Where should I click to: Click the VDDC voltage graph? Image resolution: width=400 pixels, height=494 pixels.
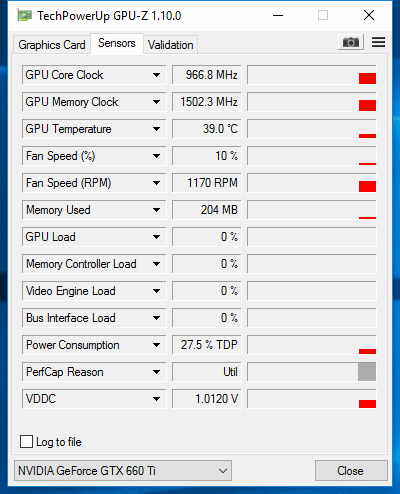[x=312, y=399]
